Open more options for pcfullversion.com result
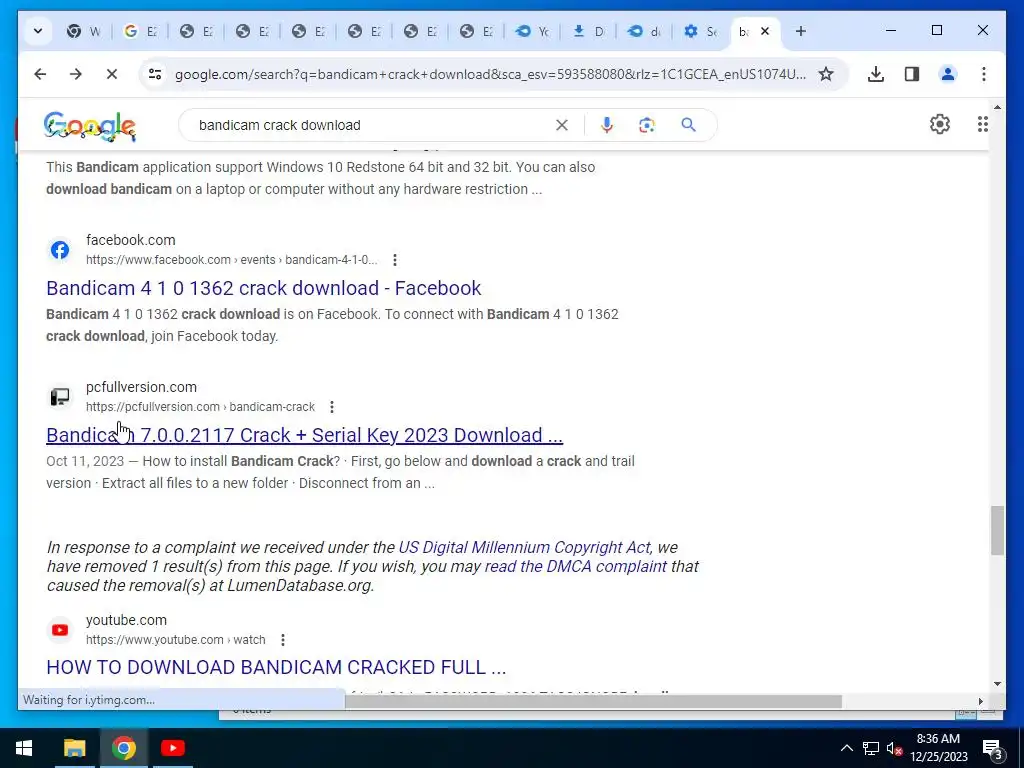This screenshot has height=768, width=1024. [332, 407]
